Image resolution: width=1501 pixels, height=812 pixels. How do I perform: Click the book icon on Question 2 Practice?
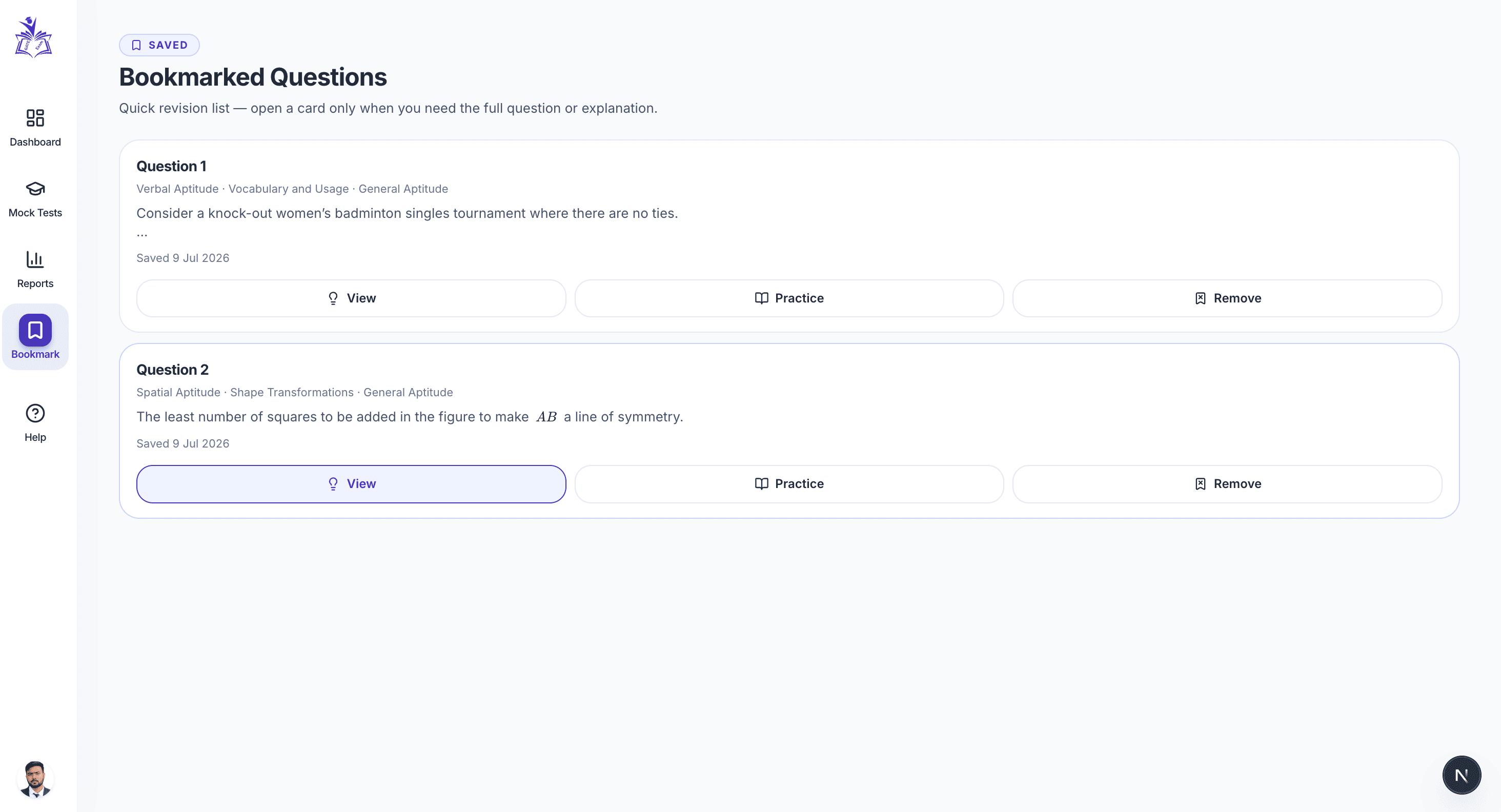(761, 484)
